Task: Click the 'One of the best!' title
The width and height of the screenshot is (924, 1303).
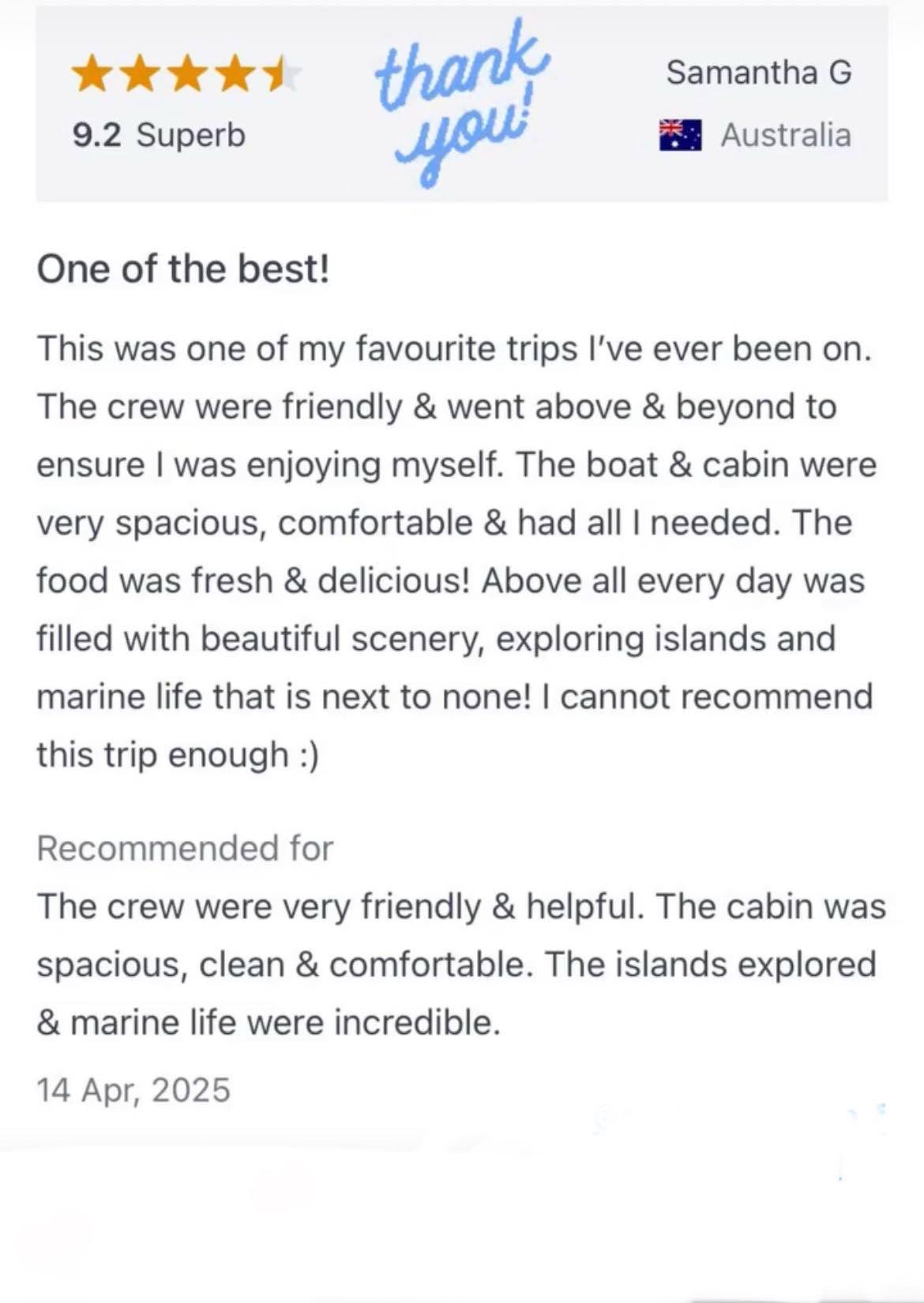Action: click(x=183, y=268)
